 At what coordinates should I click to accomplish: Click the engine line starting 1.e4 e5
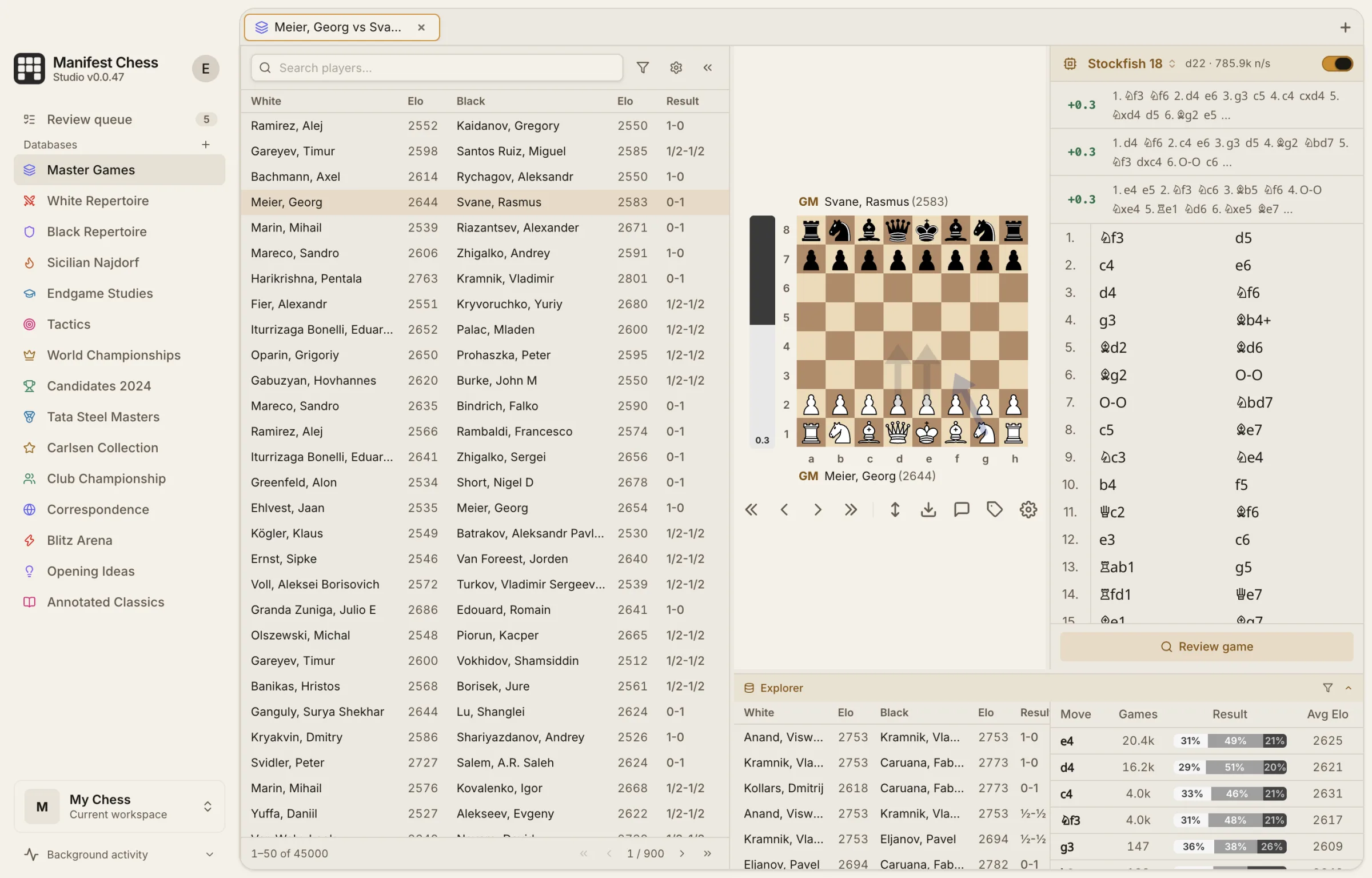(1207, 199)
